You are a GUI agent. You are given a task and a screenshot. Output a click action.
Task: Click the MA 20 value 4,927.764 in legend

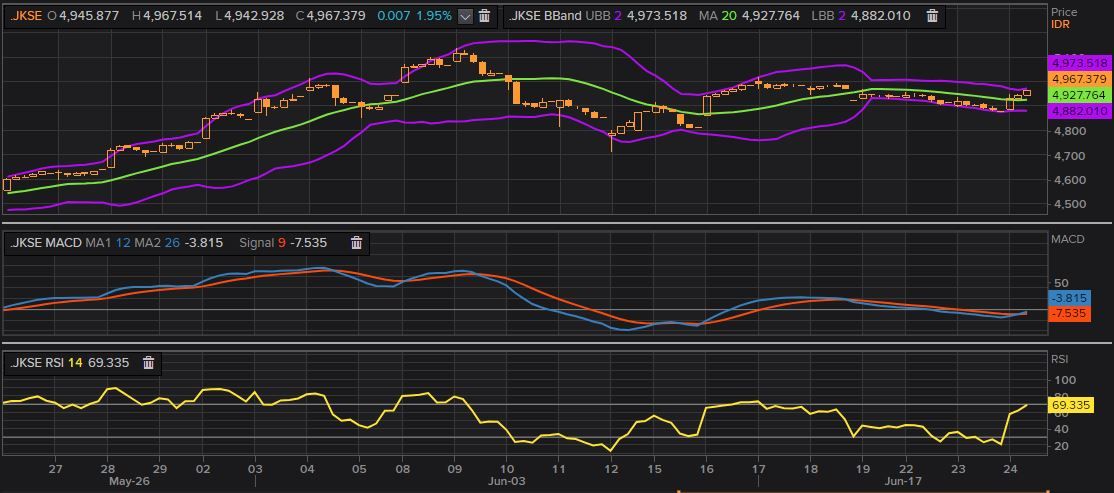pos(769,16)
